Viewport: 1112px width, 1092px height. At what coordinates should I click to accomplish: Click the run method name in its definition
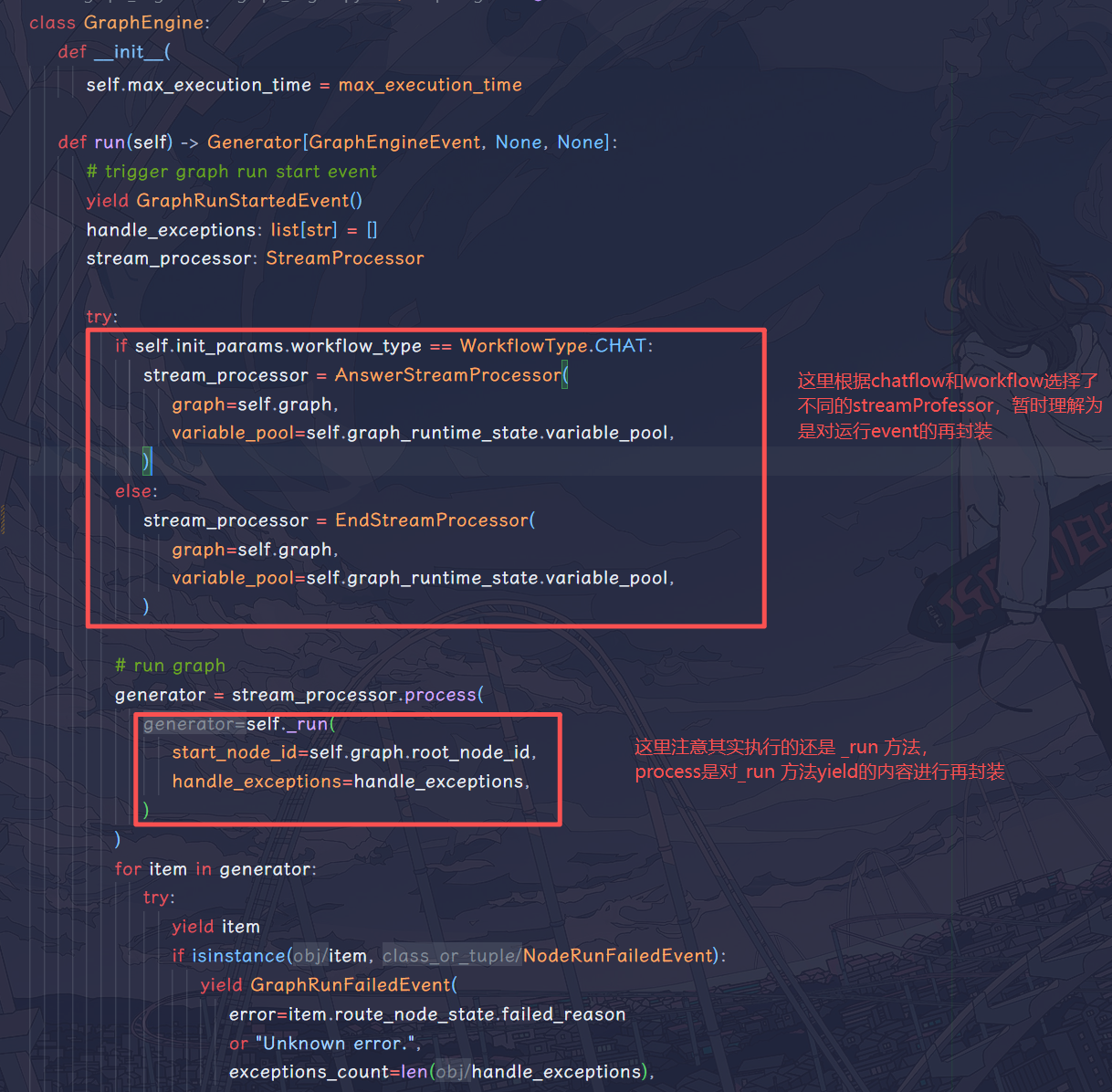point(110,142)
